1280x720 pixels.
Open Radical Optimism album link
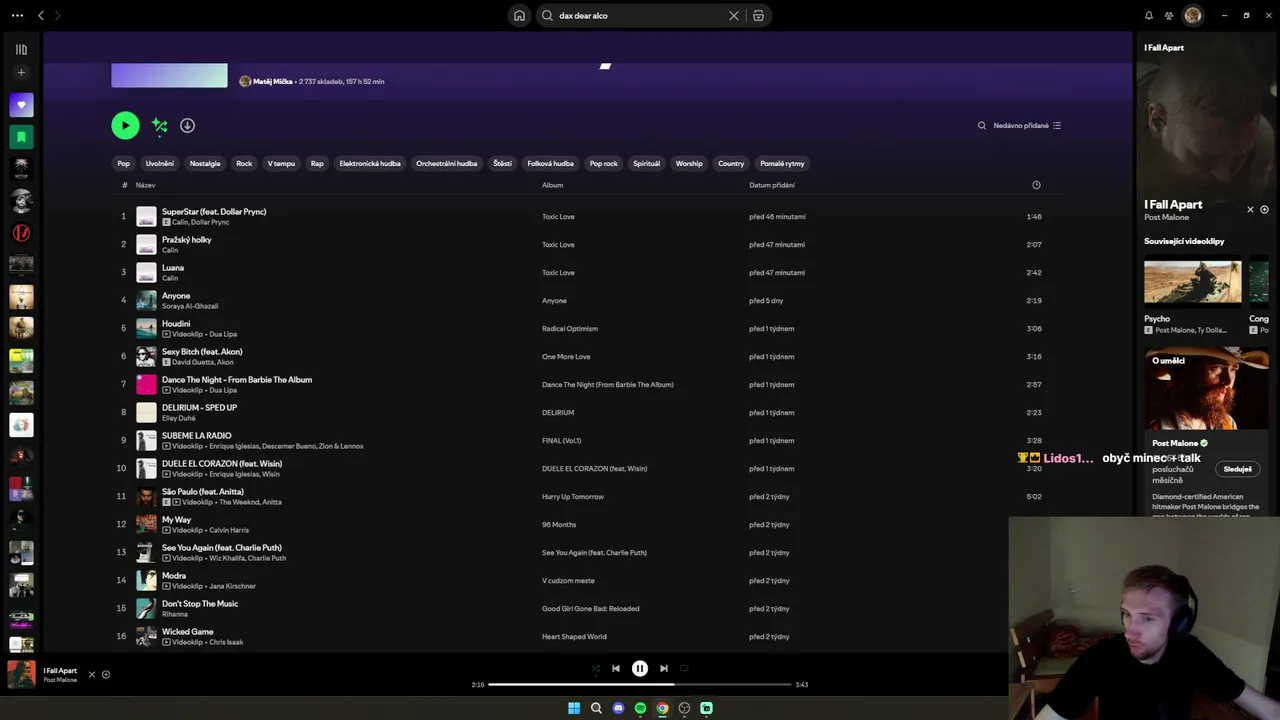tap(570, 329)
